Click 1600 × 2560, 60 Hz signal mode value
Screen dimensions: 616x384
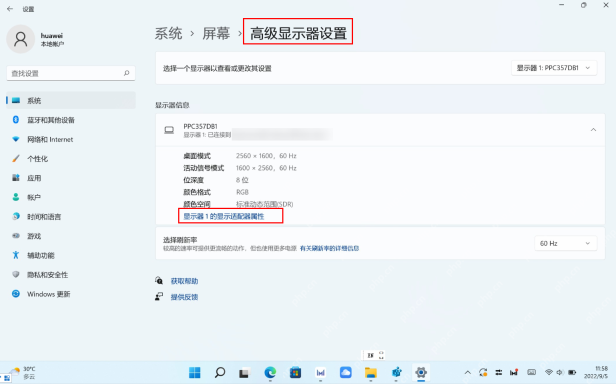coord(266,168)
